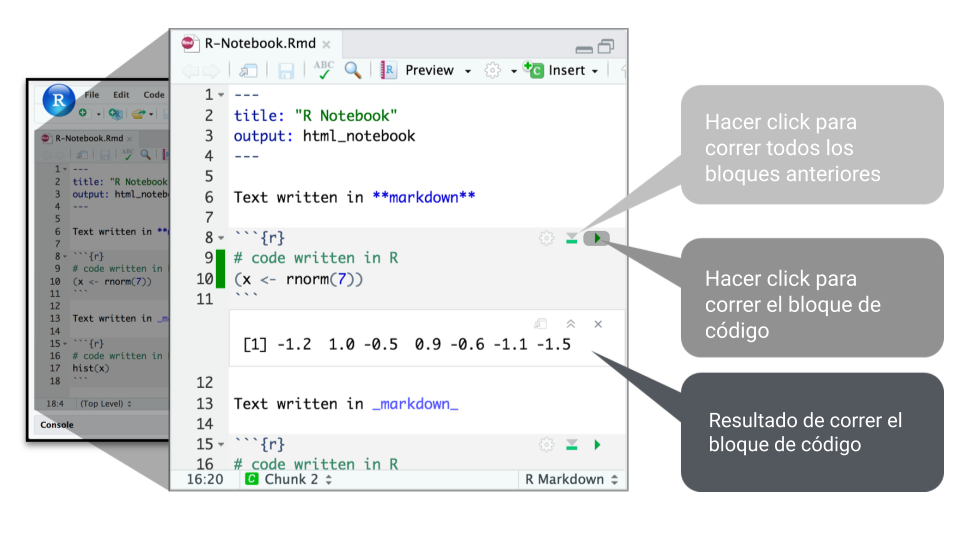This screenshot has width=960, height=540.
Task: Collapse the chunk output with double chevron
Action: 570,324
